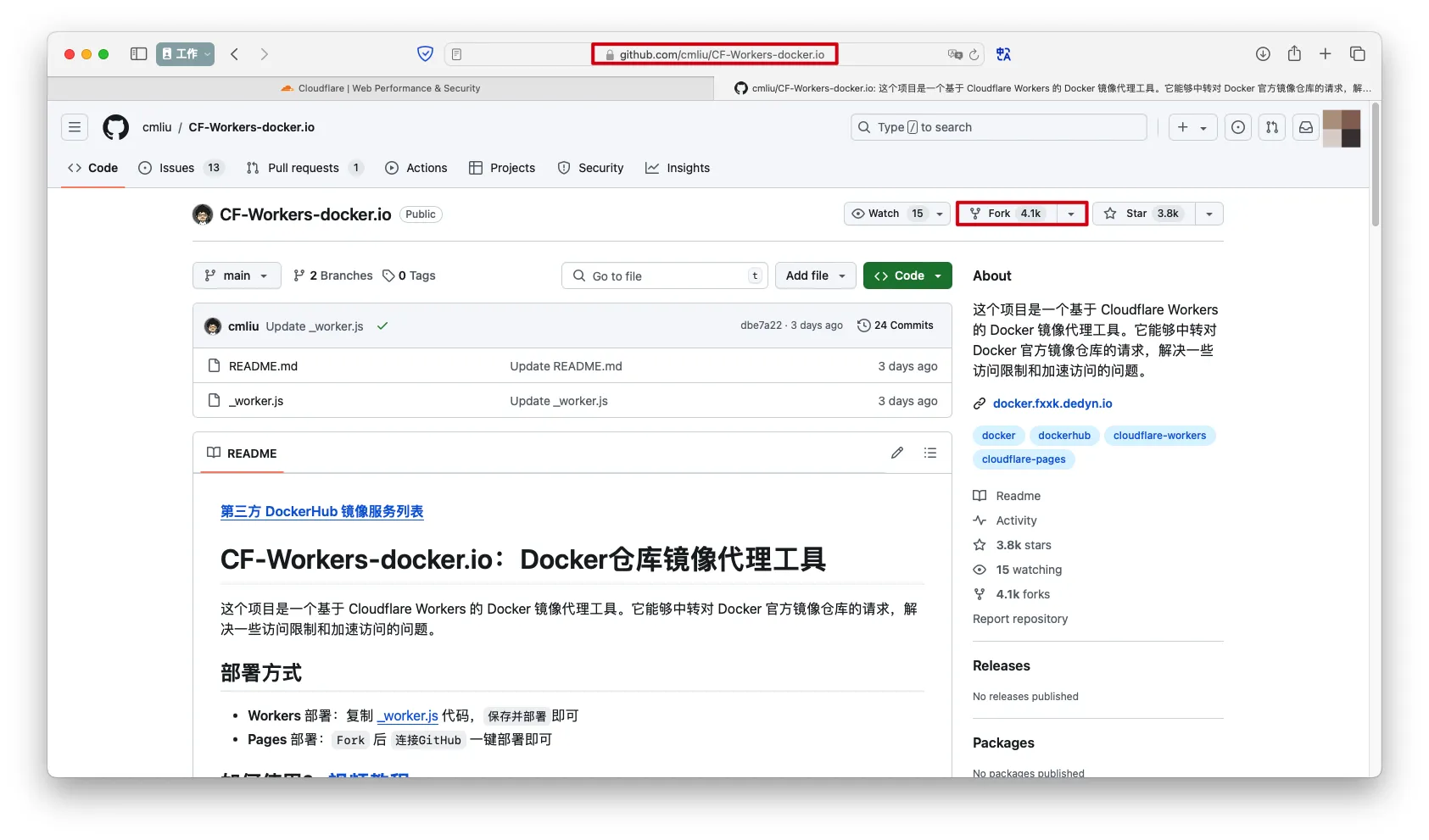This screenshot has width=1429, height=840.
Task: Open the Insights tab
Action: tap(678, 168)
